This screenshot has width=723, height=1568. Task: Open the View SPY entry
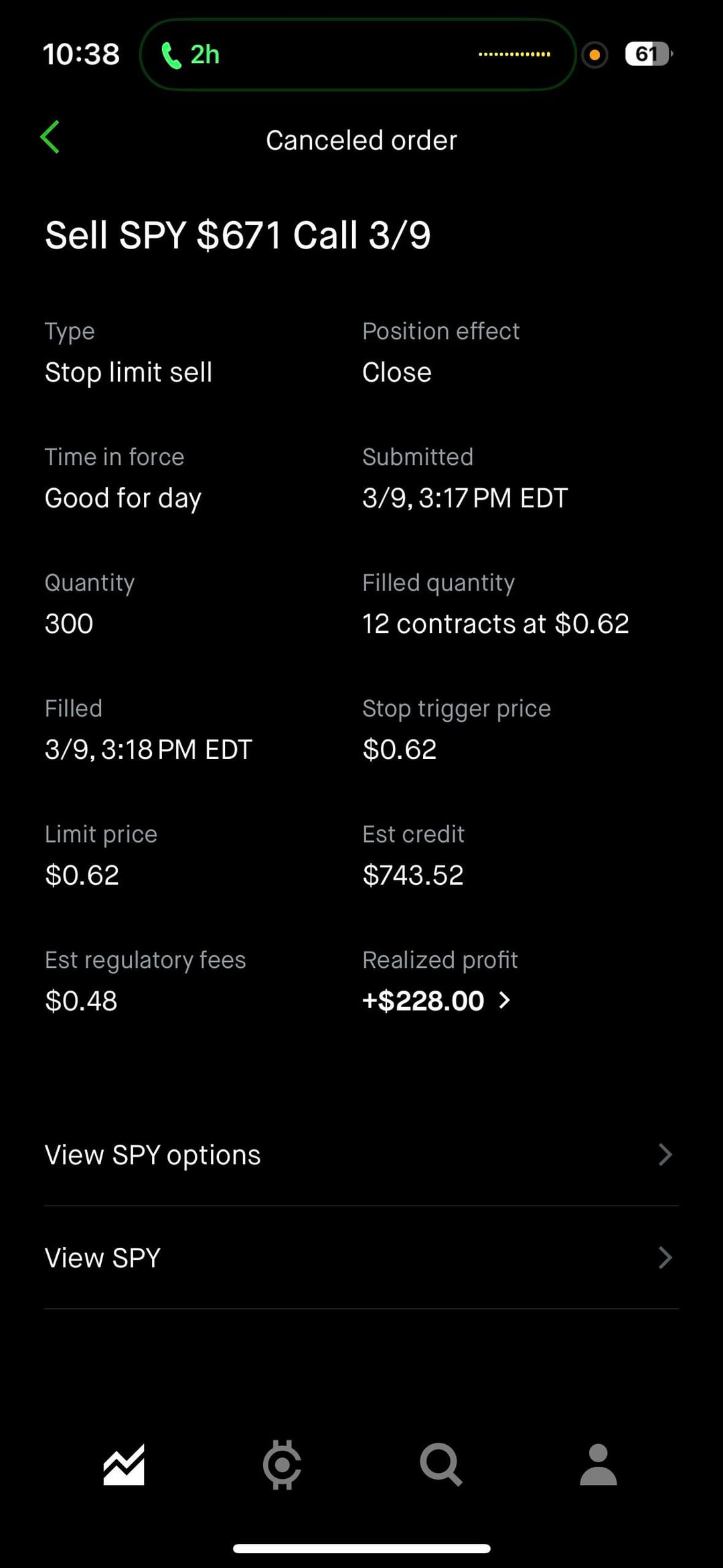(x=103, y=1258)
